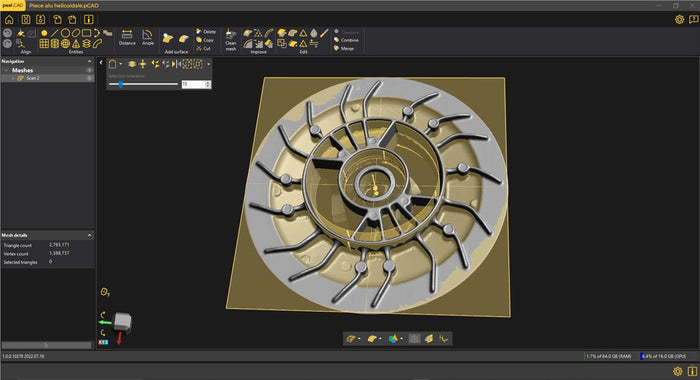Expand the Scan 2 tree node
Screen dimensions: 700x380
[x=13, y=78]
